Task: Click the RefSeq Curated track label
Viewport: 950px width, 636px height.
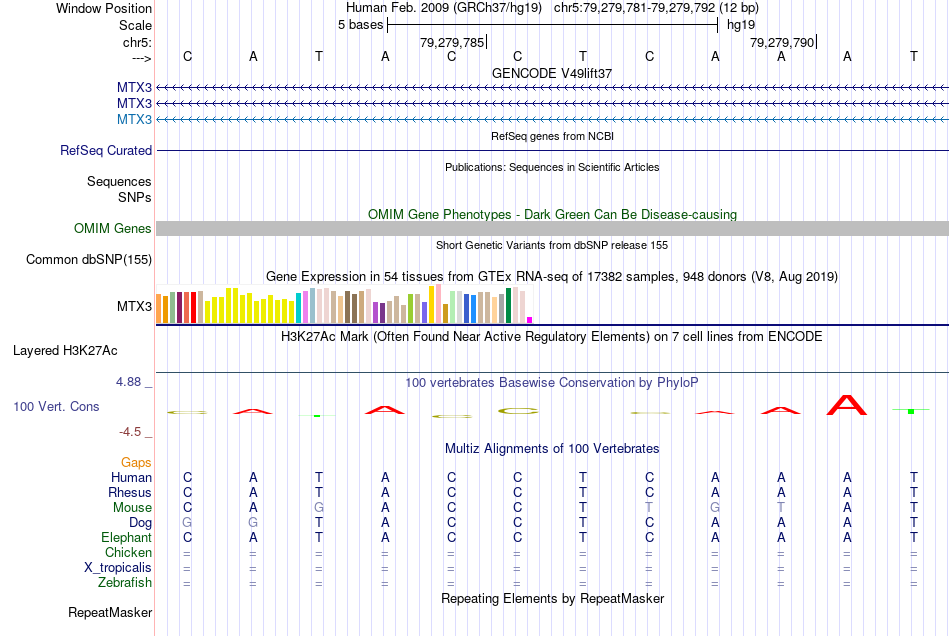Action: pyautogui.click(x=106, y=150)
